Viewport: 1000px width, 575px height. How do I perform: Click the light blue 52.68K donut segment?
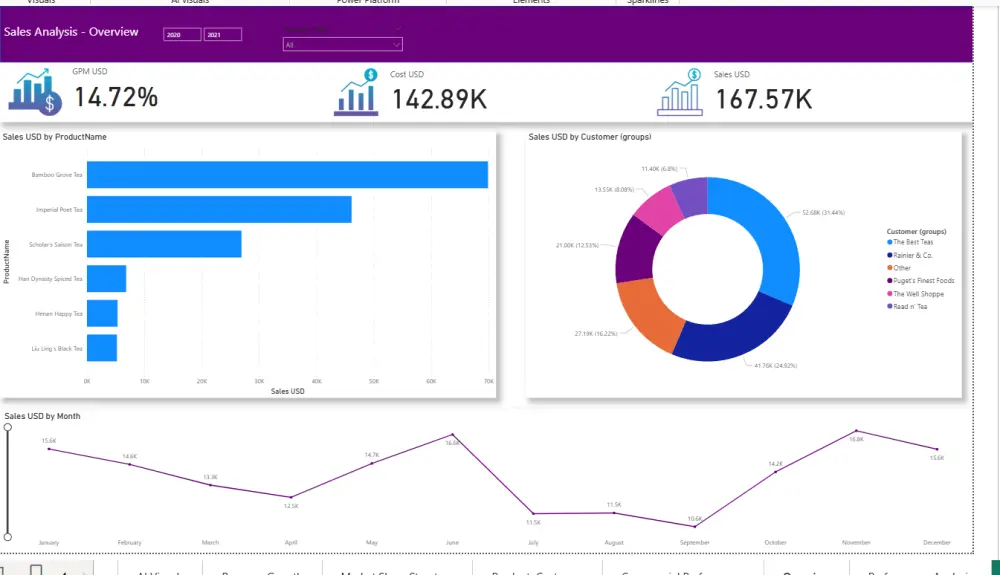[x=768, y=233]
